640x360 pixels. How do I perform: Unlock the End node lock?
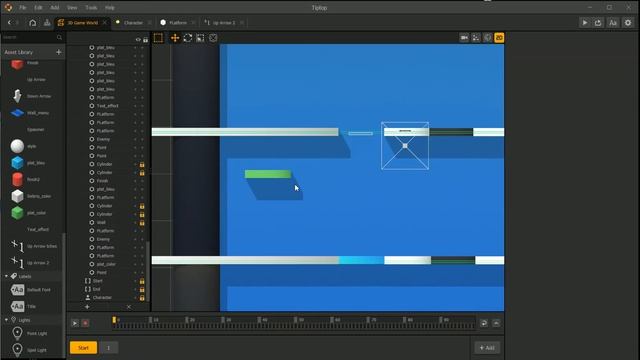[142, 289]
